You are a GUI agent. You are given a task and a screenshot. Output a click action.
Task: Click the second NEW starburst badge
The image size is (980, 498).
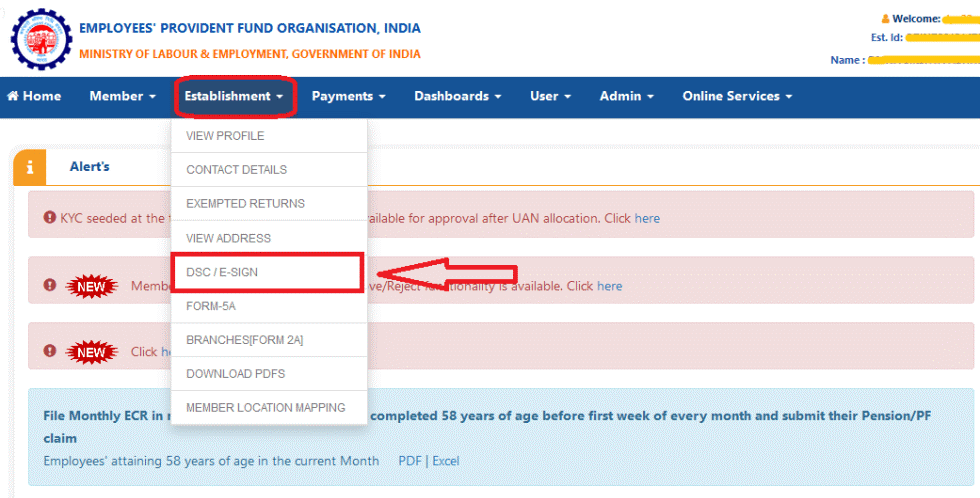click(x=91, y=352)
